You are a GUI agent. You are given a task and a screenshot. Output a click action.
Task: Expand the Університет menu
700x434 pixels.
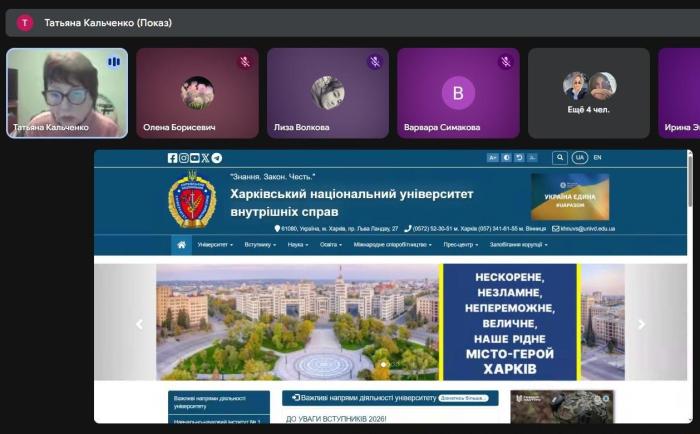point(215,245)
